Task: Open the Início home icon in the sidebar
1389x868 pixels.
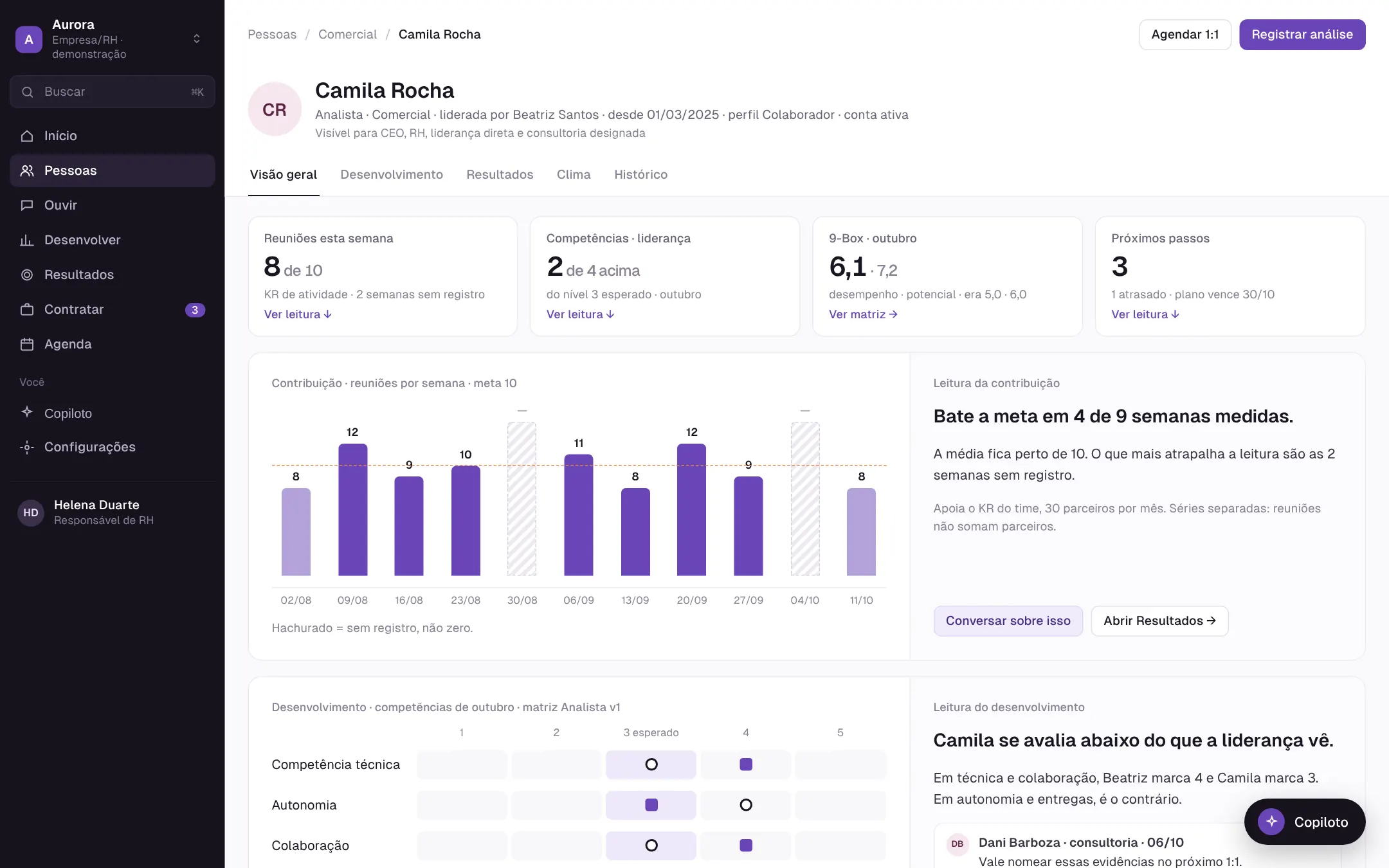Action: click(x=27, y=136)
